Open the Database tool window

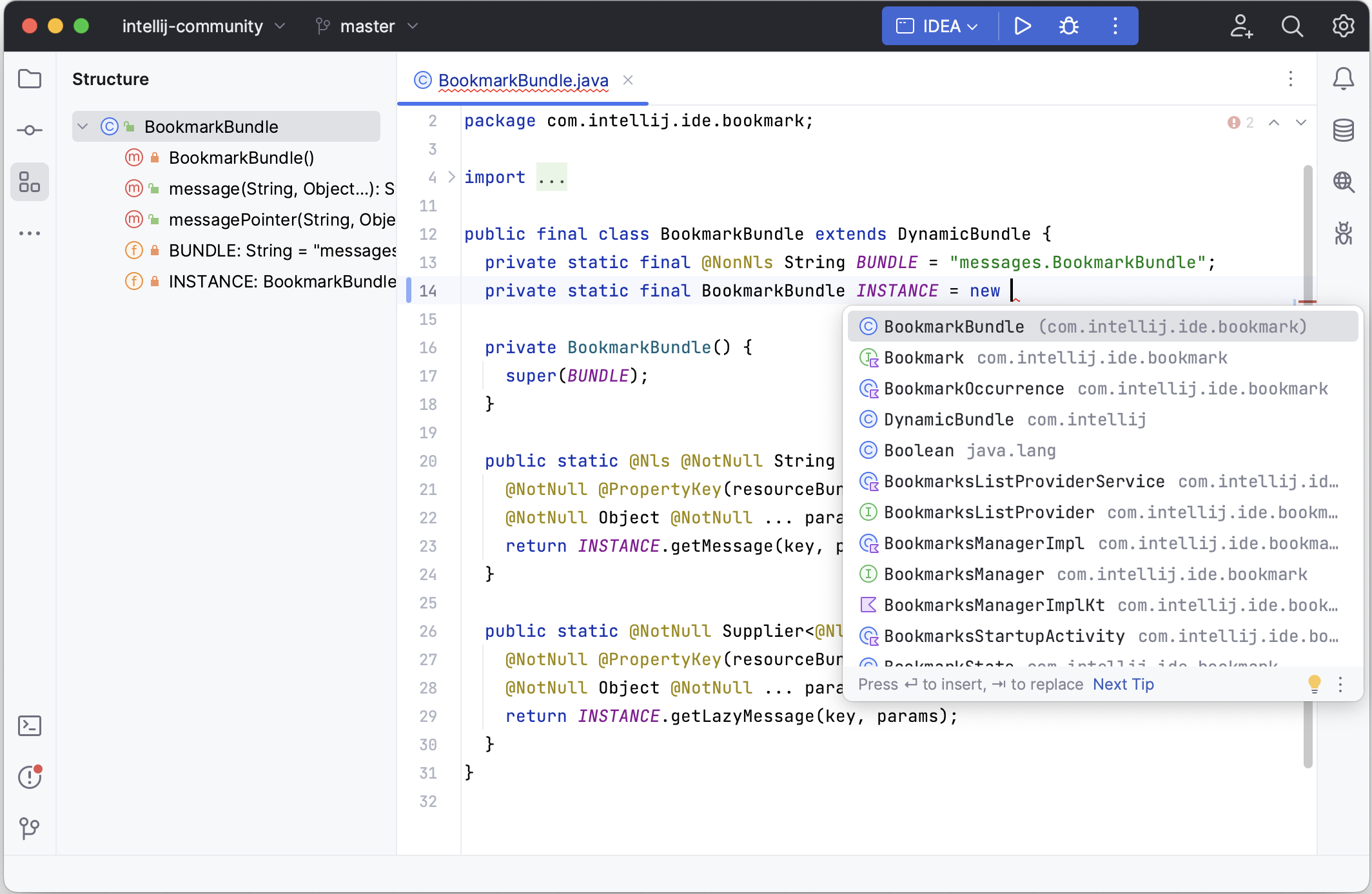point(1344,130)
